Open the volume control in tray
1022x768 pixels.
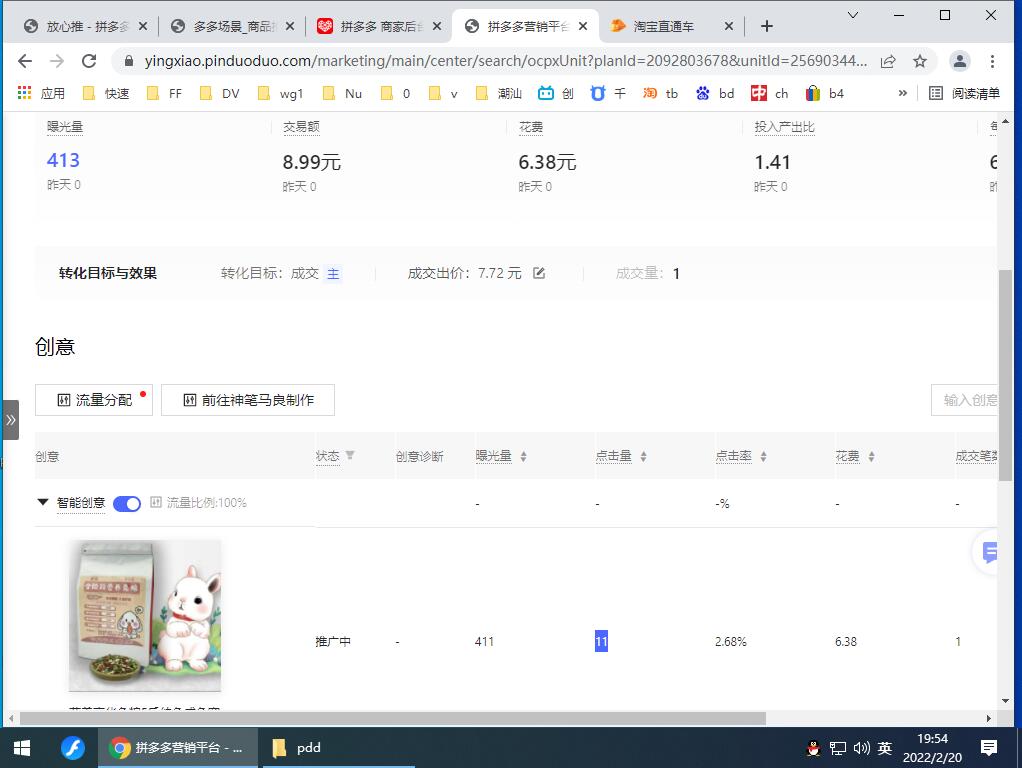point(861,748)
